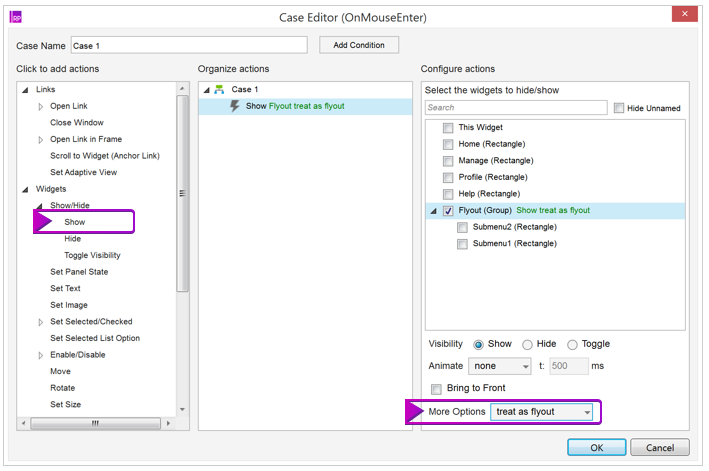This screenshot has height=471, width=709.
Task: Open the Animate dropdown
Action: pos(500,366)
